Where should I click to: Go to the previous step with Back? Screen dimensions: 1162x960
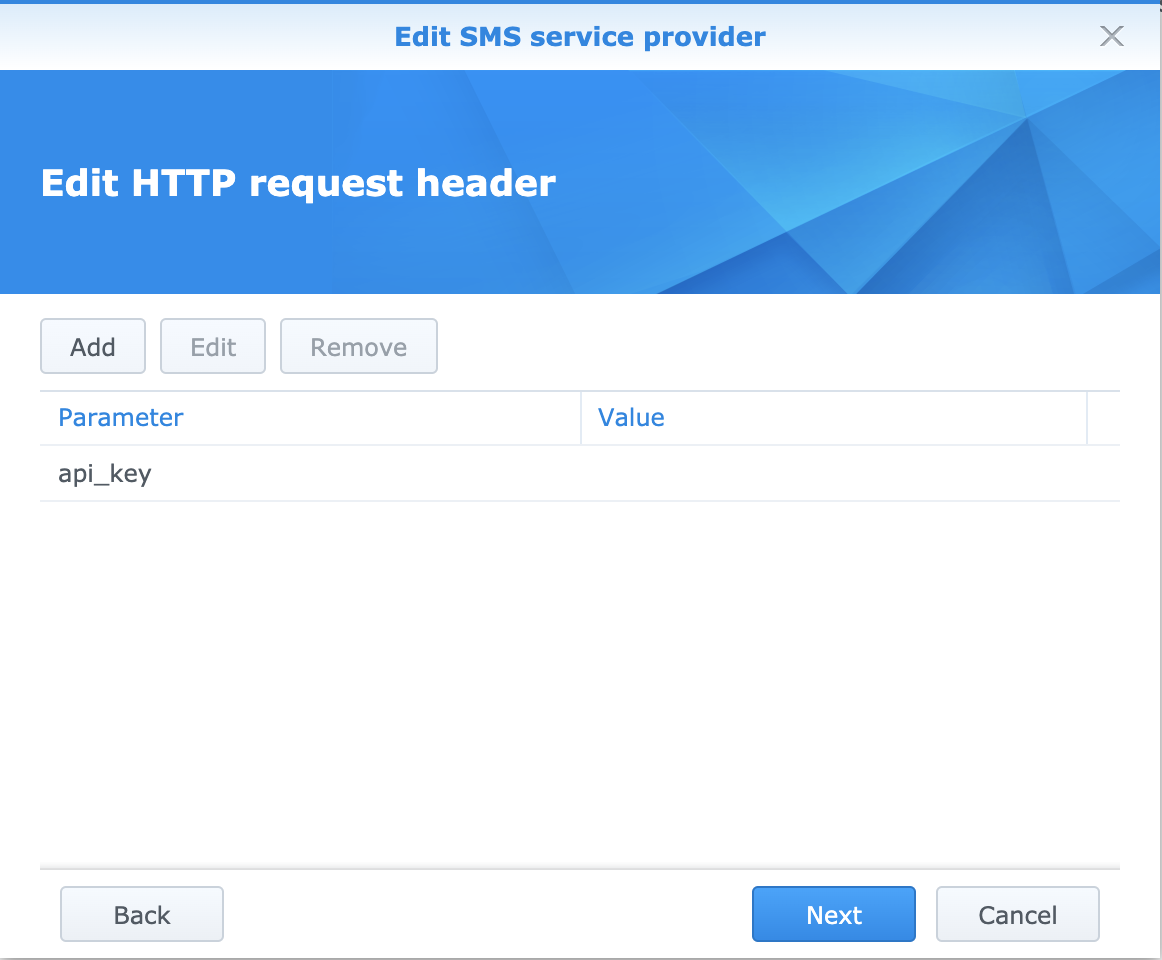142,914
